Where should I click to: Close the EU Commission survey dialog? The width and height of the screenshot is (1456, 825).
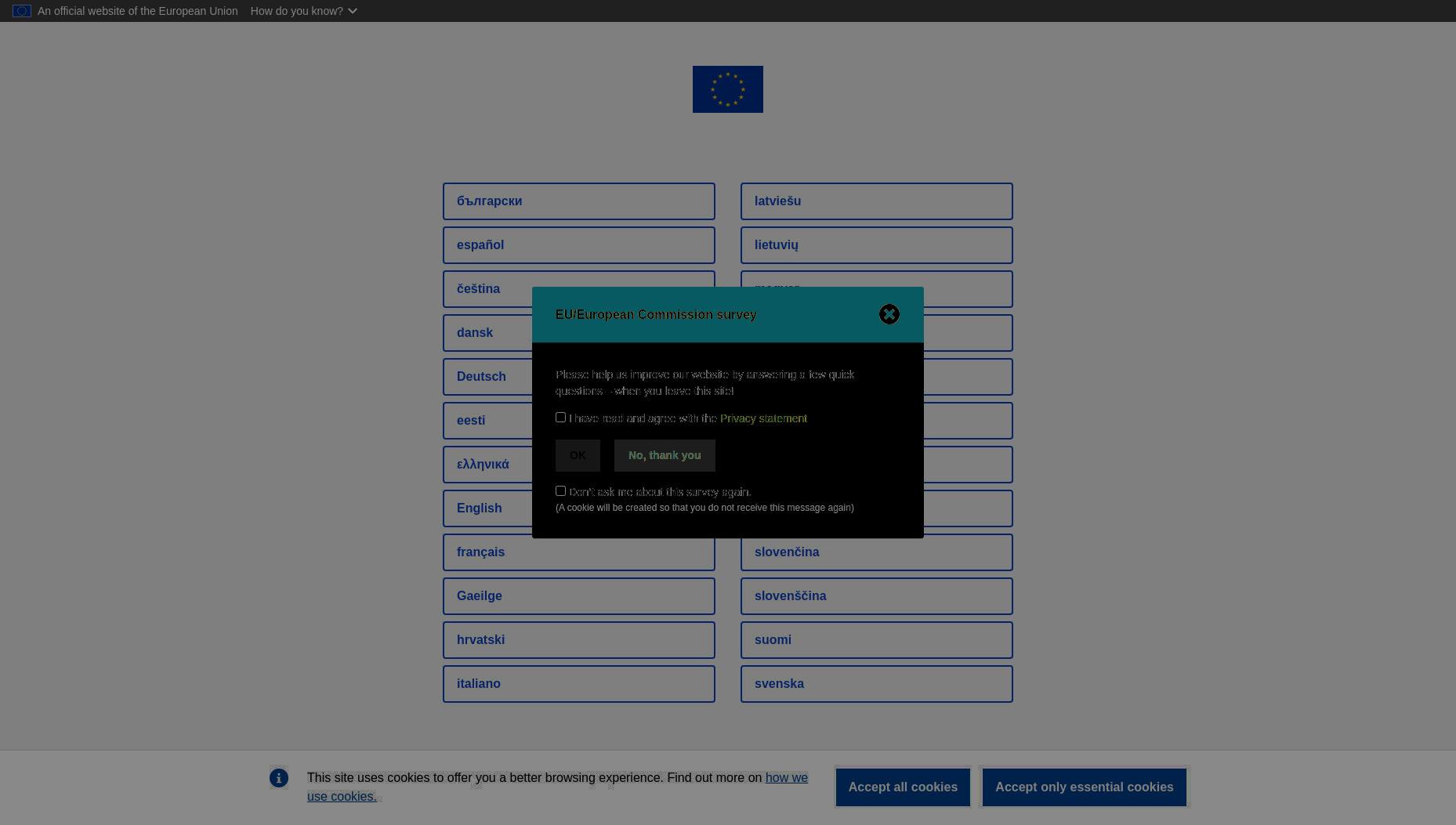point(889,314)
